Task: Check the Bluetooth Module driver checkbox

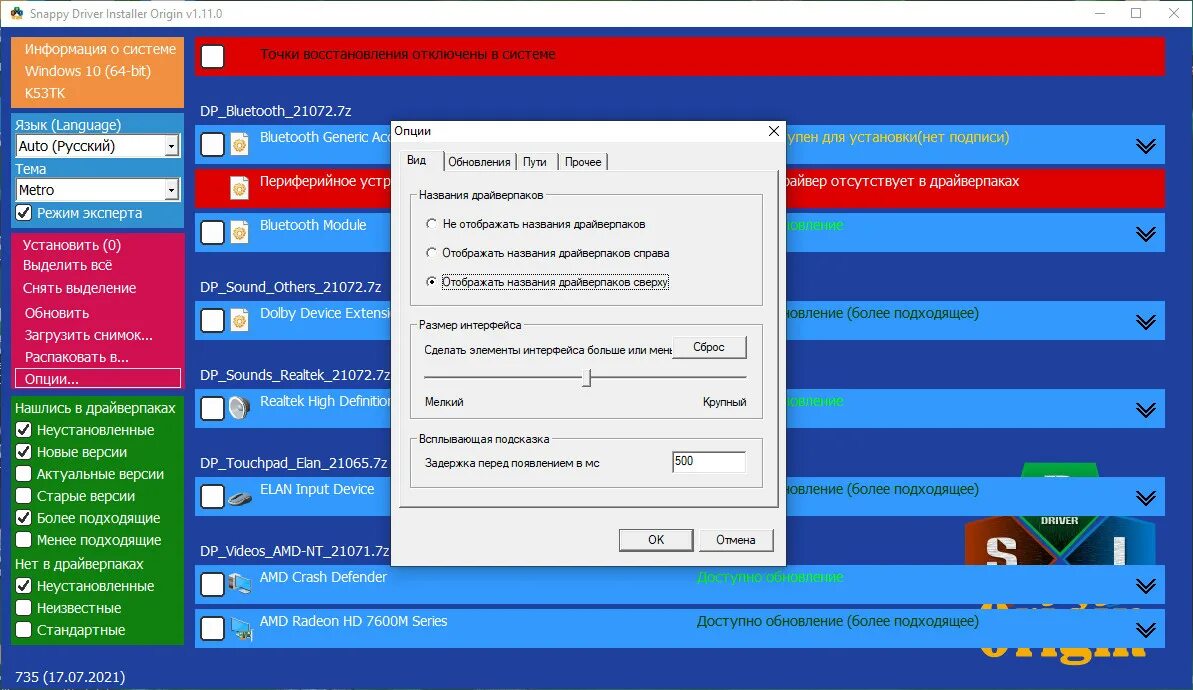Action: (x=212, y=232)
